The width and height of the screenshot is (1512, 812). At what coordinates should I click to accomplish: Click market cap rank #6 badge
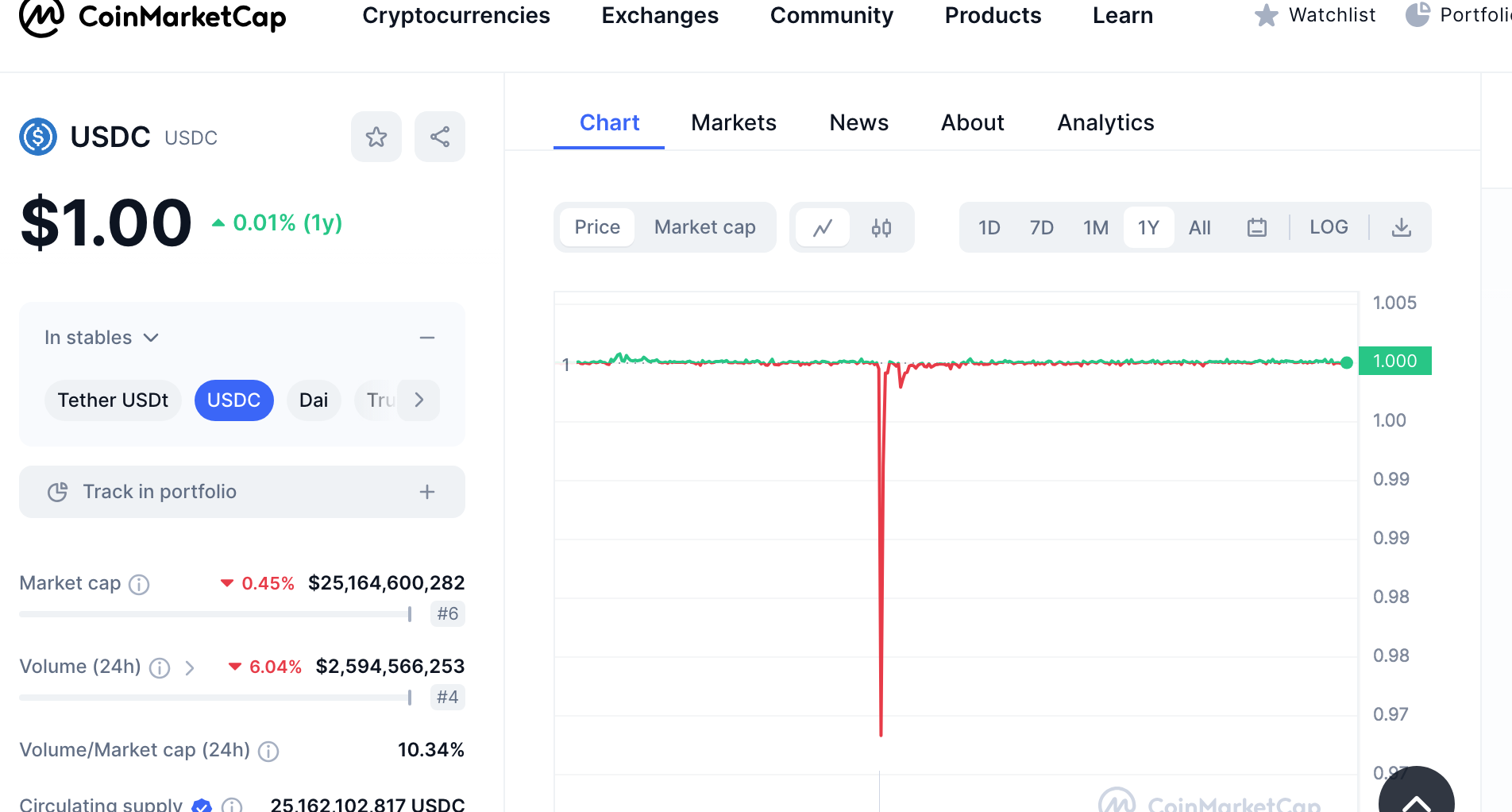(x=448, y=613)
